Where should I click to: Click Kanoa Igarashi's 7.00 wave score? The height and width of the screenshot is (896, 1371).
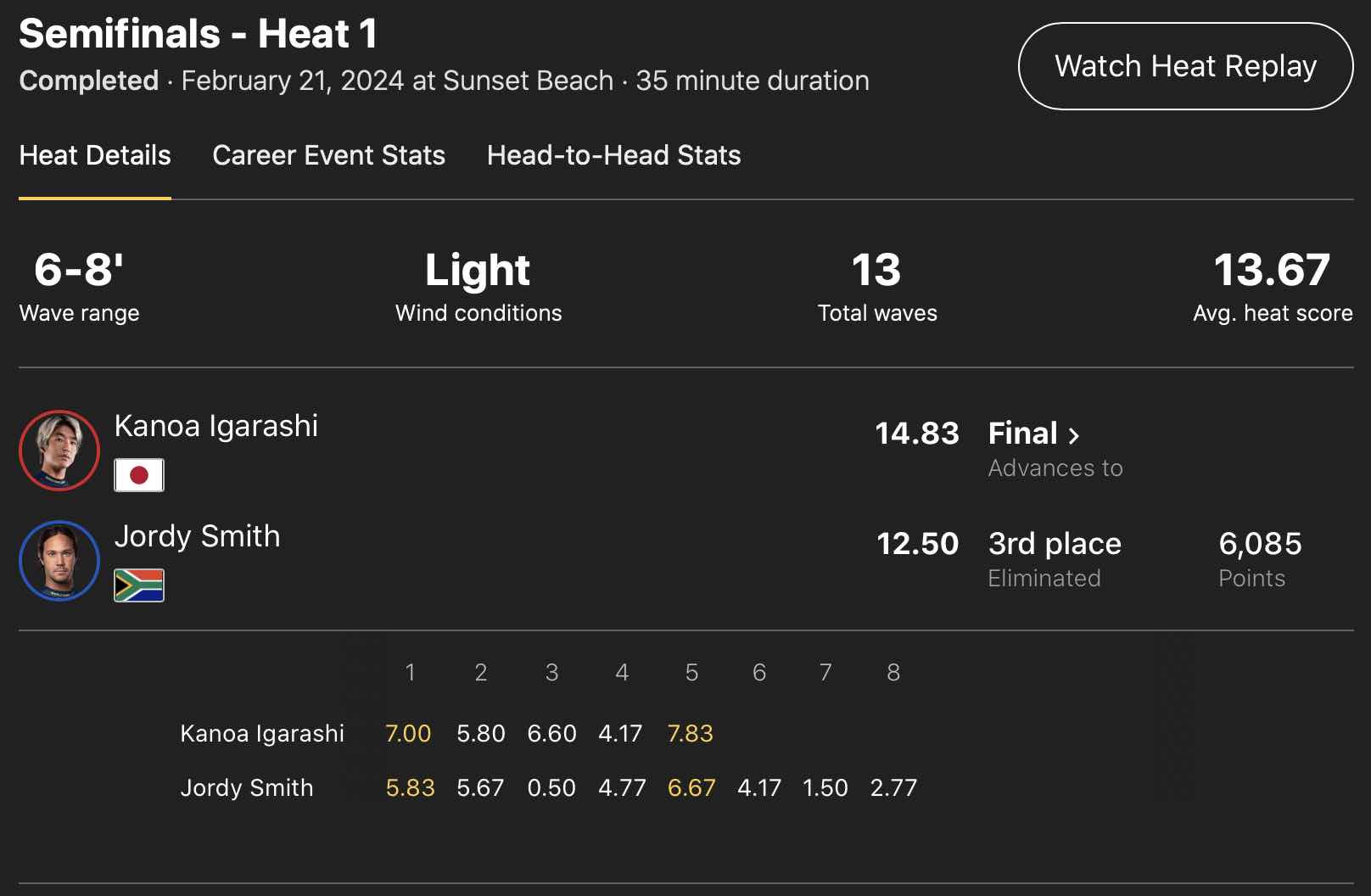(x=408, y=733)
